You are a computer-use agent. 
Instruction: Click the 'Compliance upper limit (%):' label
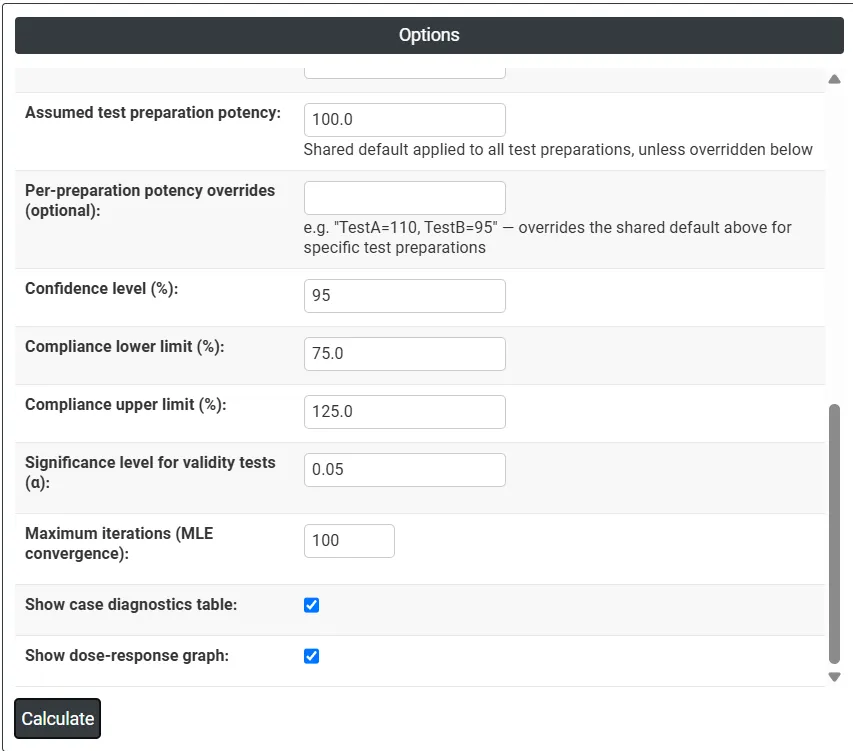pyautogui.click(x=126, y=405)
